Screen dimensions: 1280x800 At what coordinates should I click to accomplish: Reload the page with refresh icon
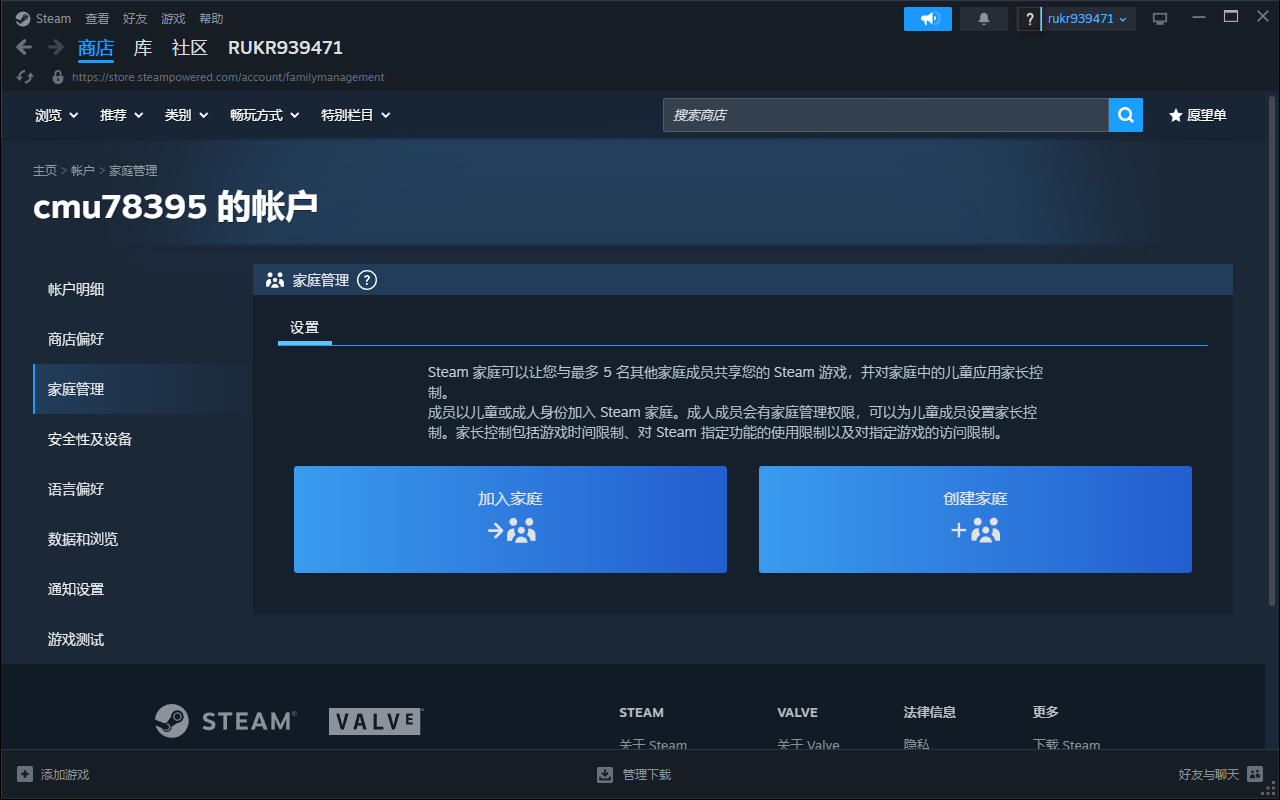[x=26, y=77]
